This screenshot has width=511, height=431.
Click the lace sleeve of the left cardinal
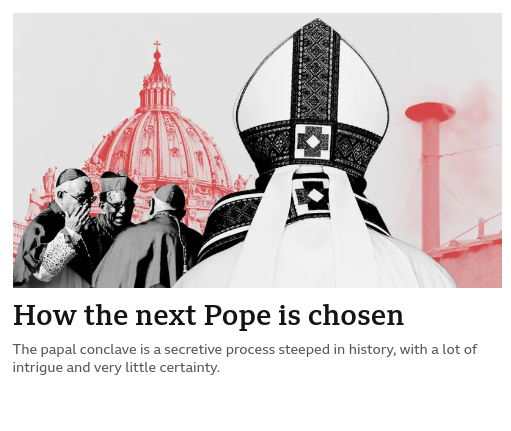tap(58, 255)
